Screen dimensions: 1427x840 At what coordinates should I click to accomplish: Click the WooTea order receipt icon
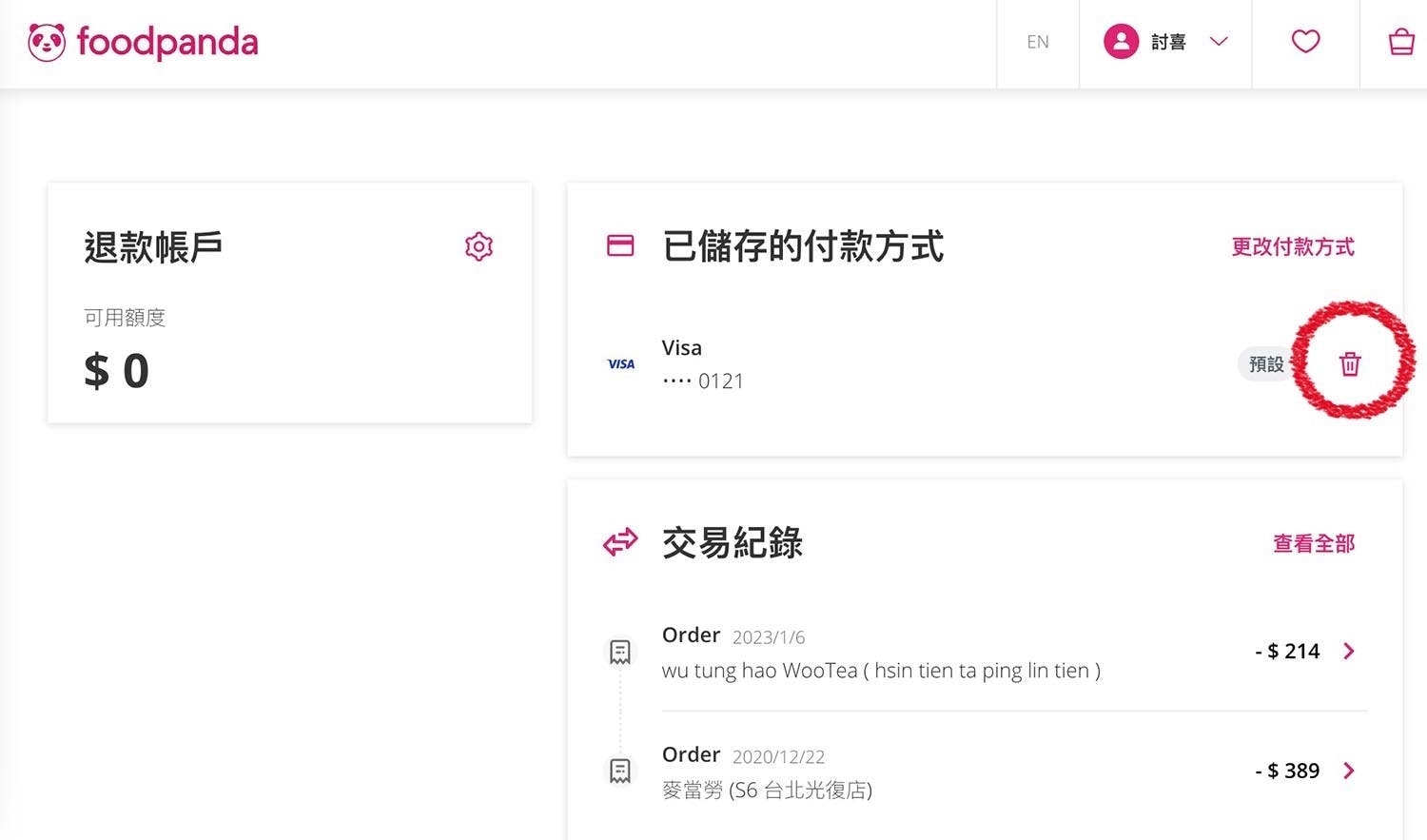(620, 652)
